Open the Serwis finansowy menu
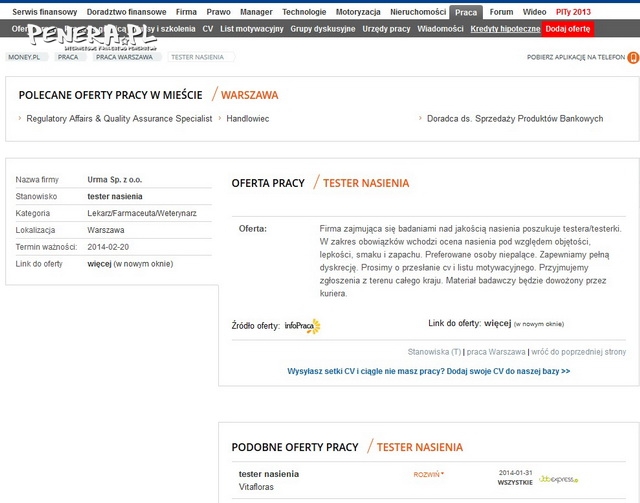The image size is (640, 503). pos(44,12)
